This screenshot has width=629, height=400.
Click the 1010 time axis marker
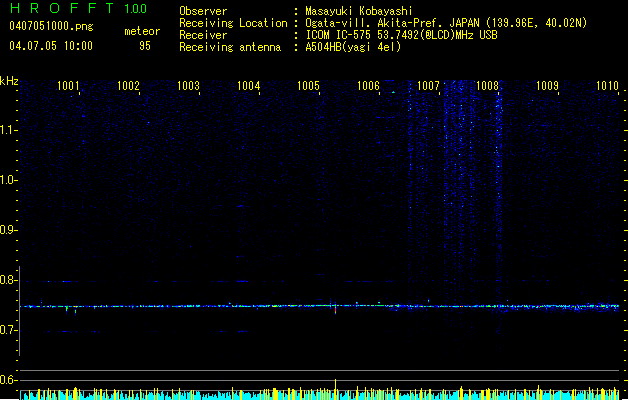[x=607, y=85]
